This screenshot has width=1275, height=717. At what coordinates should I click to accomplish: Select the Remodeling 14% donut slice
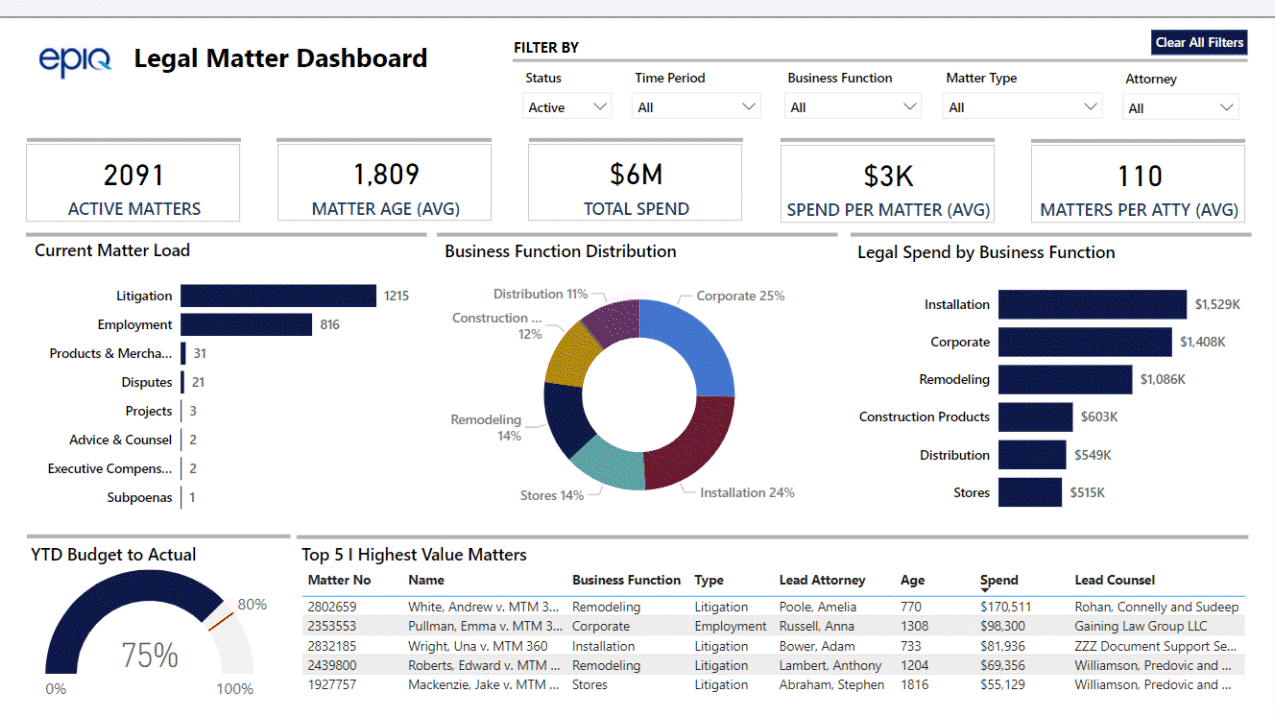pyautogui.click(x=565, y=419)
